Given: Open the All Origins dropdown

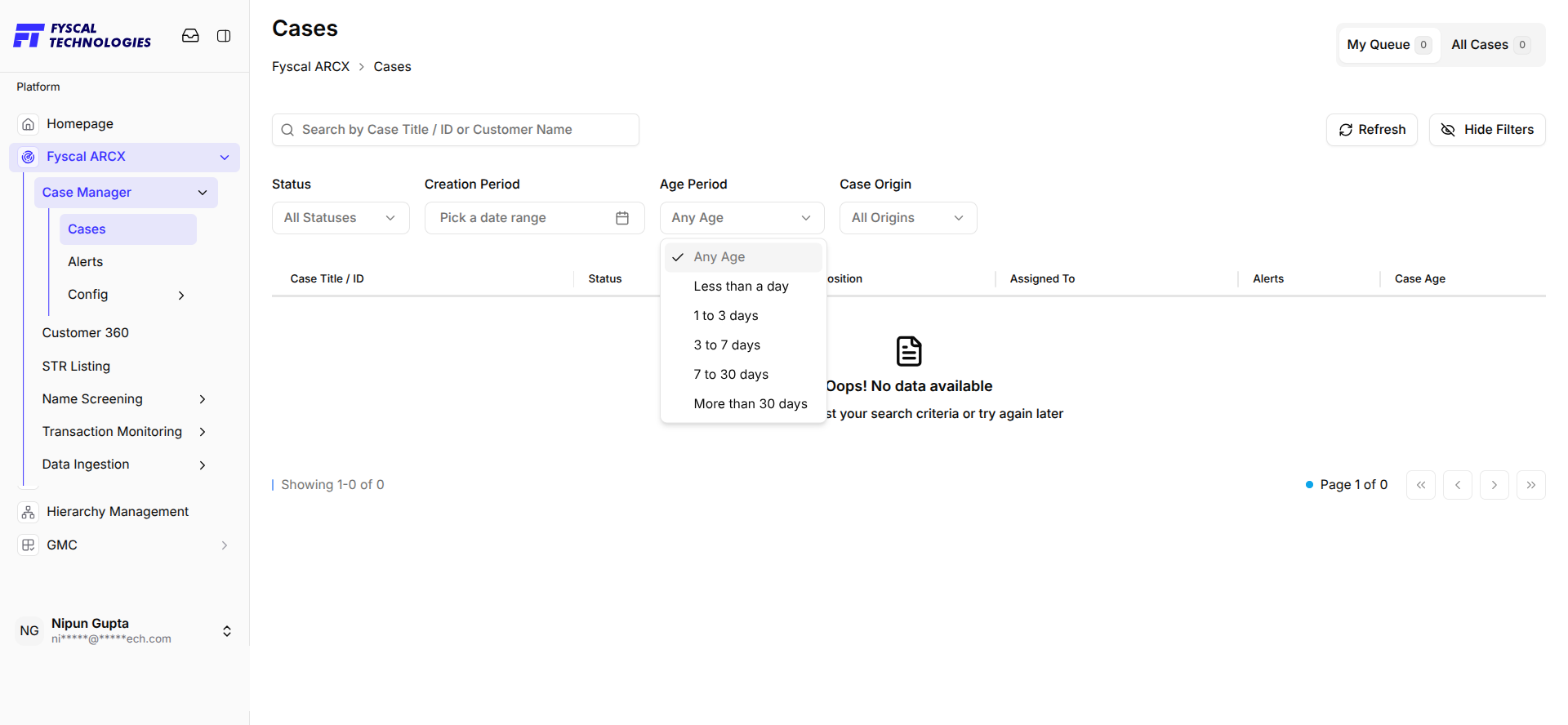Looking at the screenshot, I should pyautogui.click(x=908, y=218).
